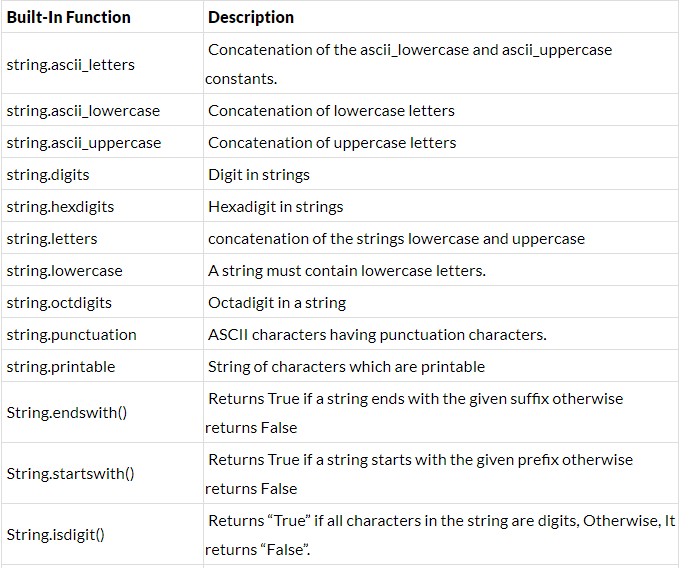Select the string.printable function name
This screenshot has width=680, height=568.
(61, 367)
